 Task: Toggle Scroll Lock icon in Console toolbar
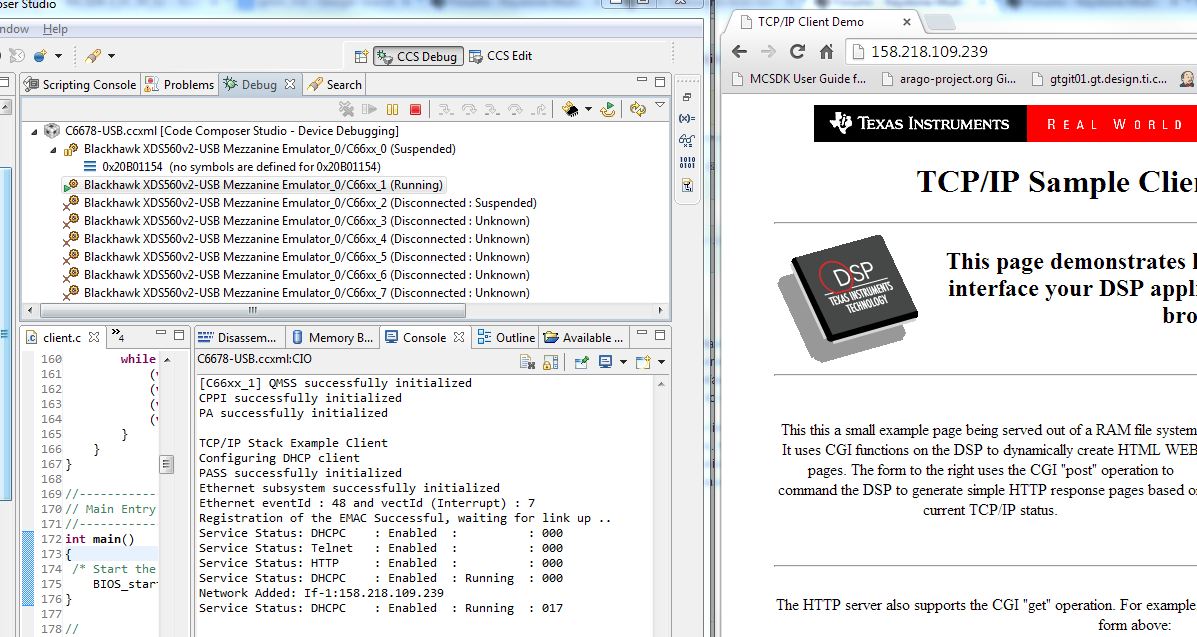(550, 362)
